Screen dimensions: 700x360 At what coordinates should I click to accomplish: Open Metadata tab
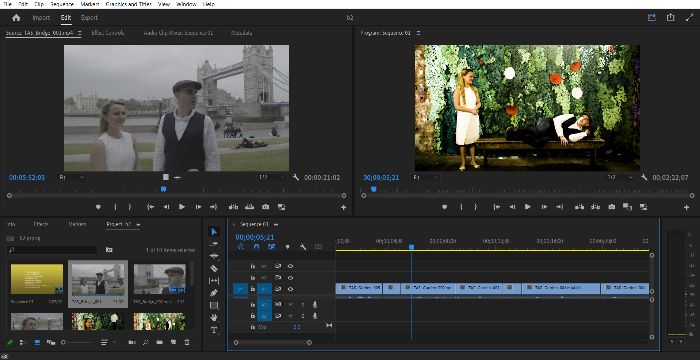[x=242, y=33]
